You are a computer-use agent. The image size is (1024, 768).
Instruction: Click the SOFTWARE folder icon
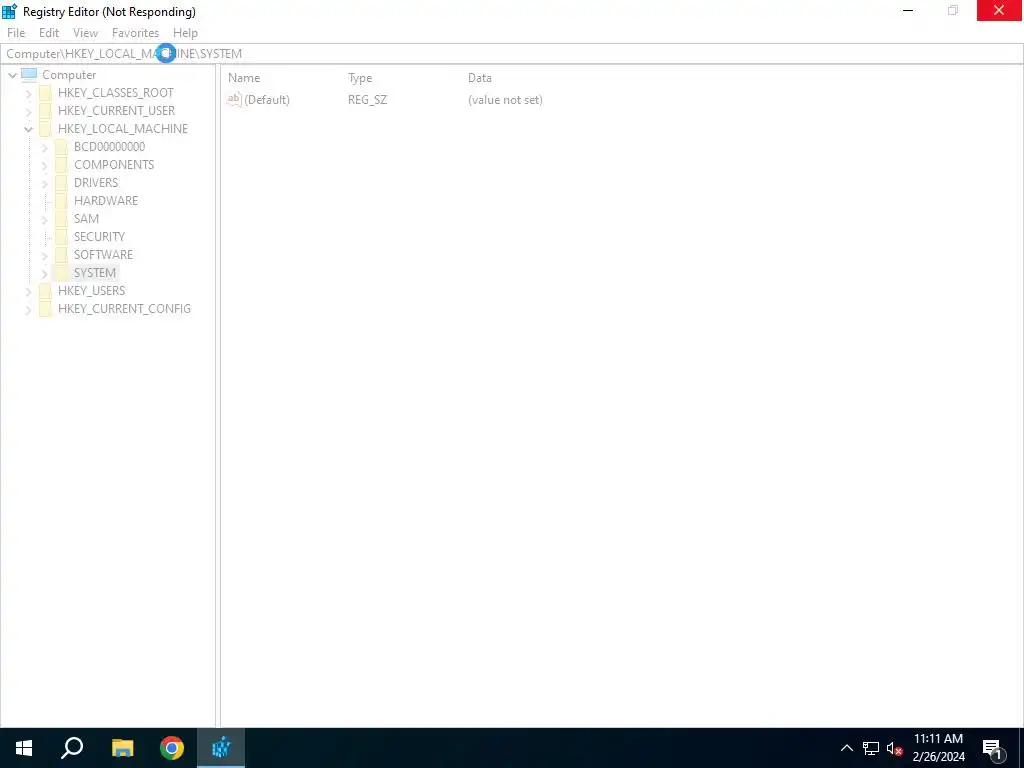click(61, 254)
